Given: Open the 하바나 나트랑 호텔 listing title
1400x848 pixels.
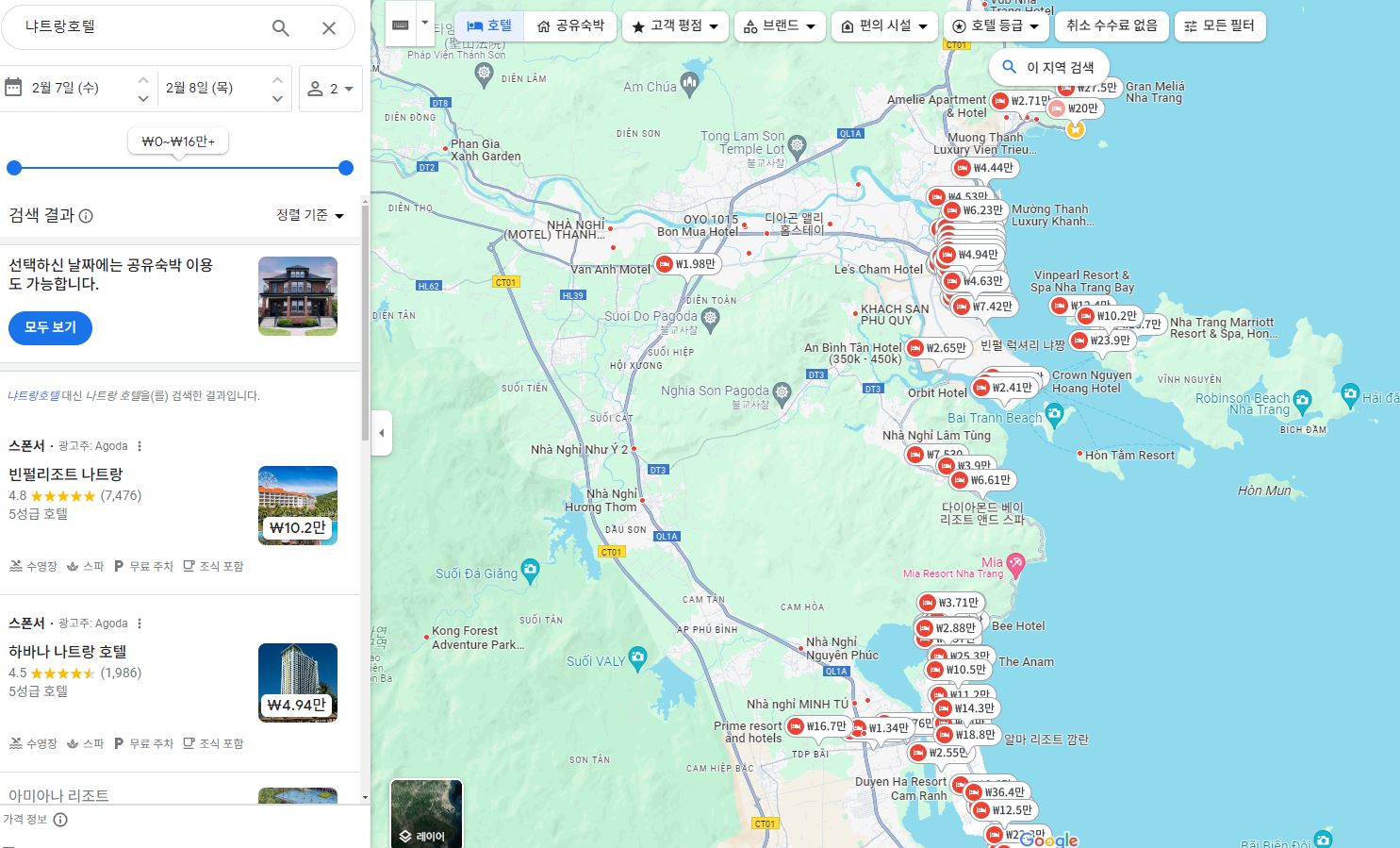Looking at the screenshot, I should [x=68, y=652].
